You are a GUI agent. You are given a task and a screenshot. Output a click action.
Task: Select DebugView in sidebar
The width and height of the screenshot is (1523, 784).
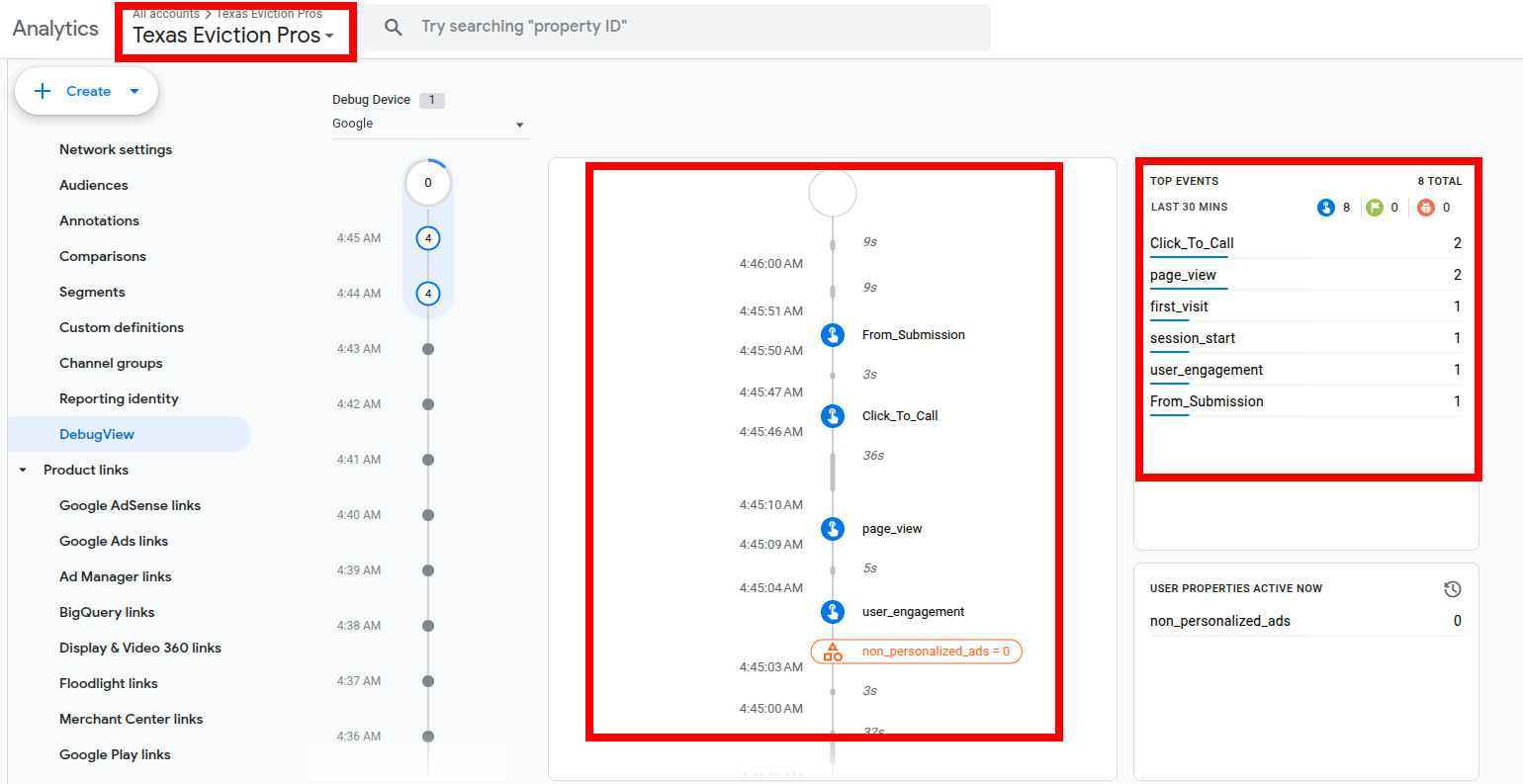(x=130, y=434)
